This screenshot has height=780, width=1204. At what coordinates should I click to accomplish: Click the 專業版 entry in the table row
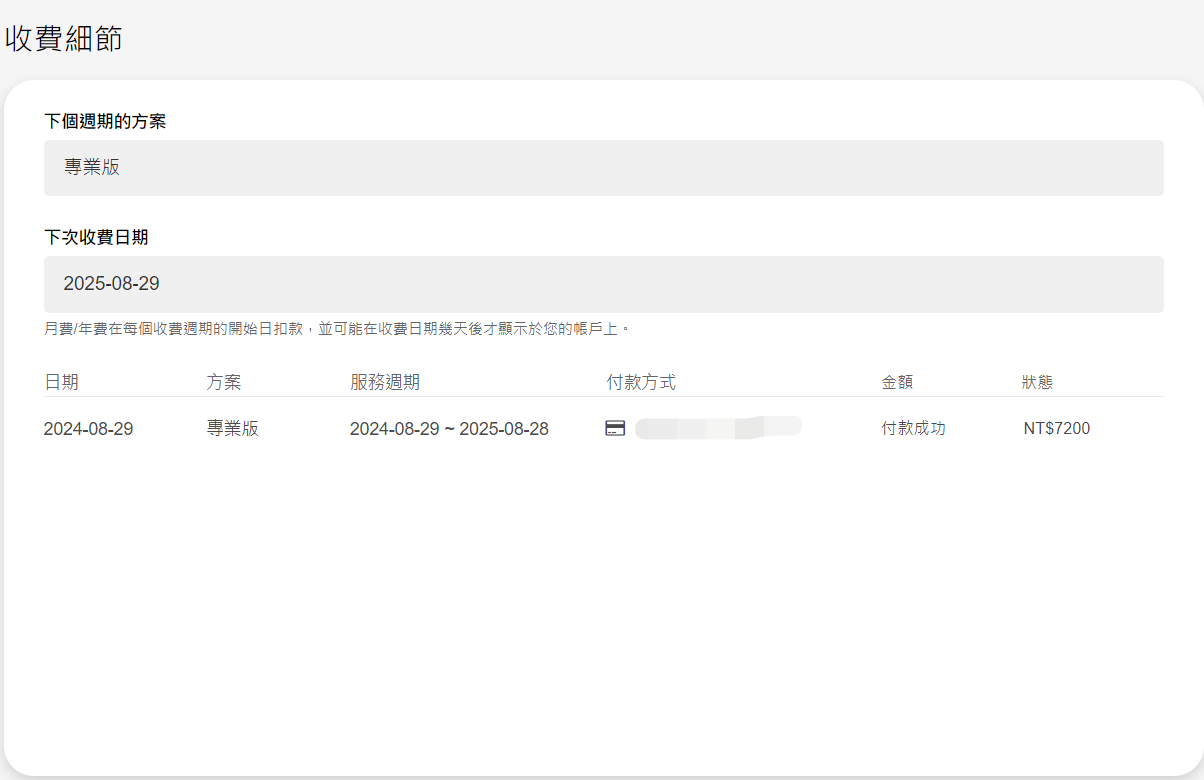tap(232, 428)
